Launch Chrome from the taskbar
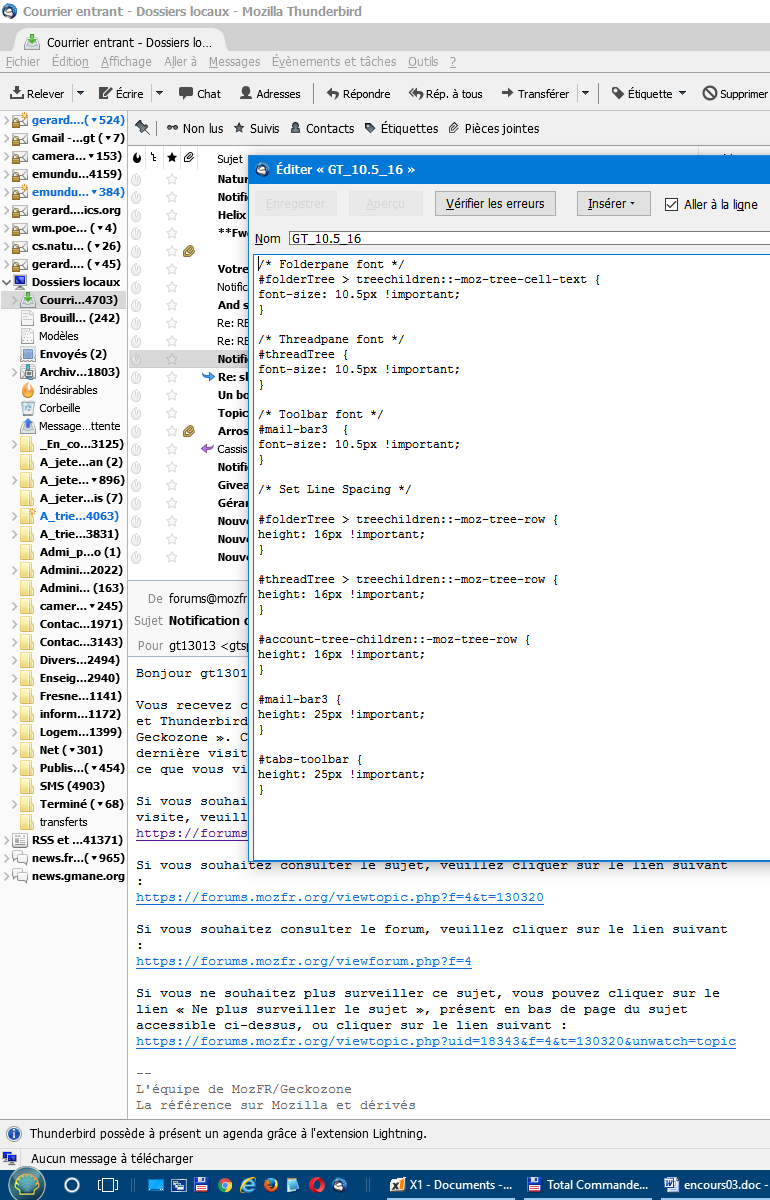The height and width of the screenshot is (1200, 770). (225, 1185)
